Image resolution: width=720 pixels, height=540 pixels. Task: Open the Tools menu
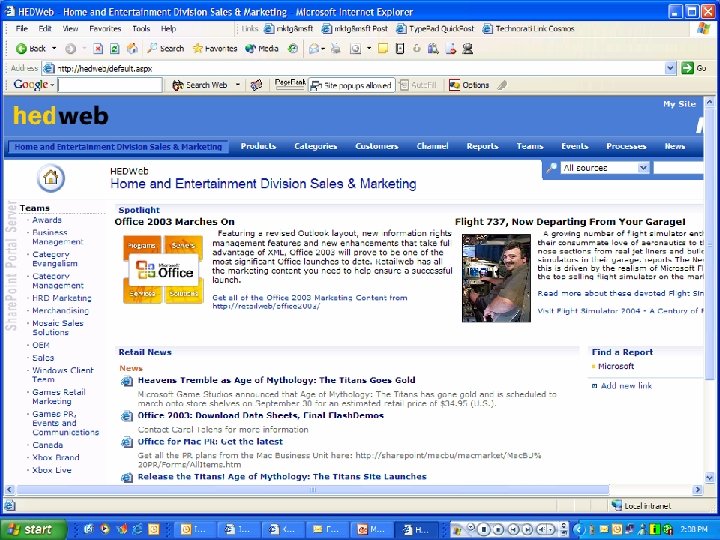coord(141,28)
